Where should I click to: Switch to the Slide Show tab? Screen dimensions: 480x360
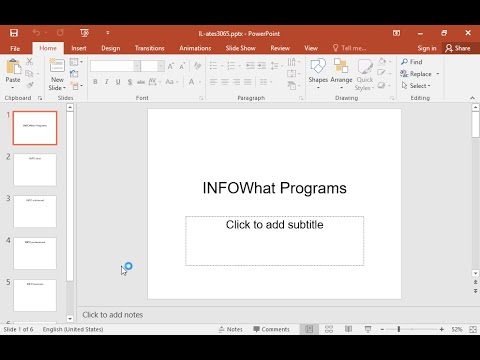(240, 48)
